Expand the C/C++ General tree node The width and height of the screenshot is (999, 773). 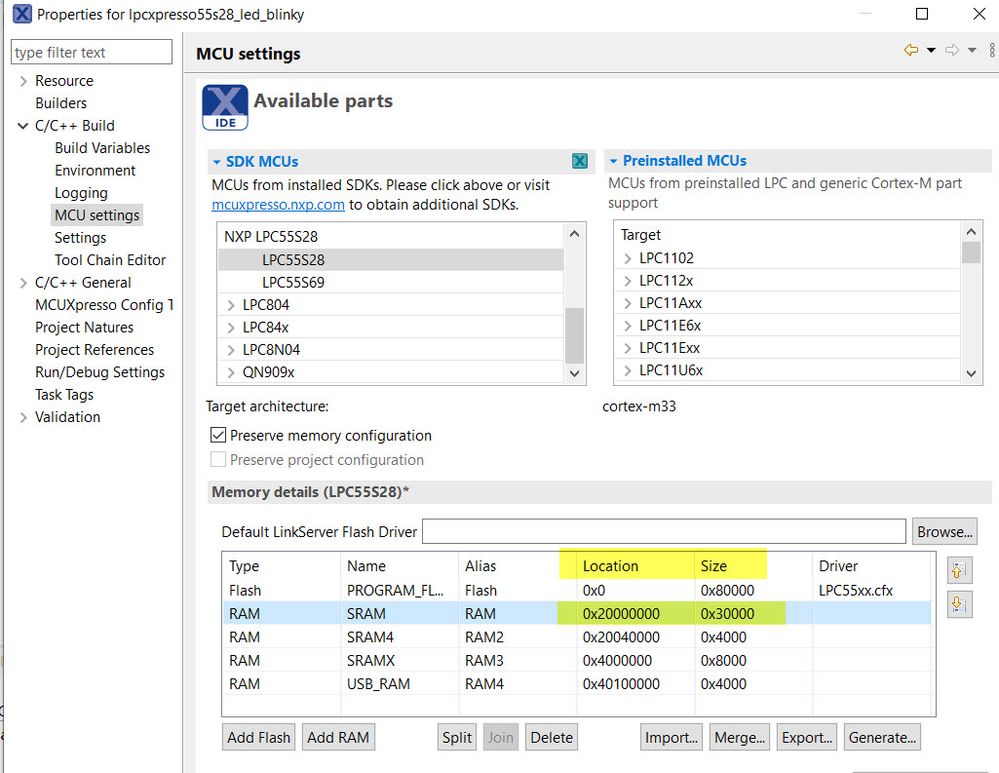(x=23, y=282)
